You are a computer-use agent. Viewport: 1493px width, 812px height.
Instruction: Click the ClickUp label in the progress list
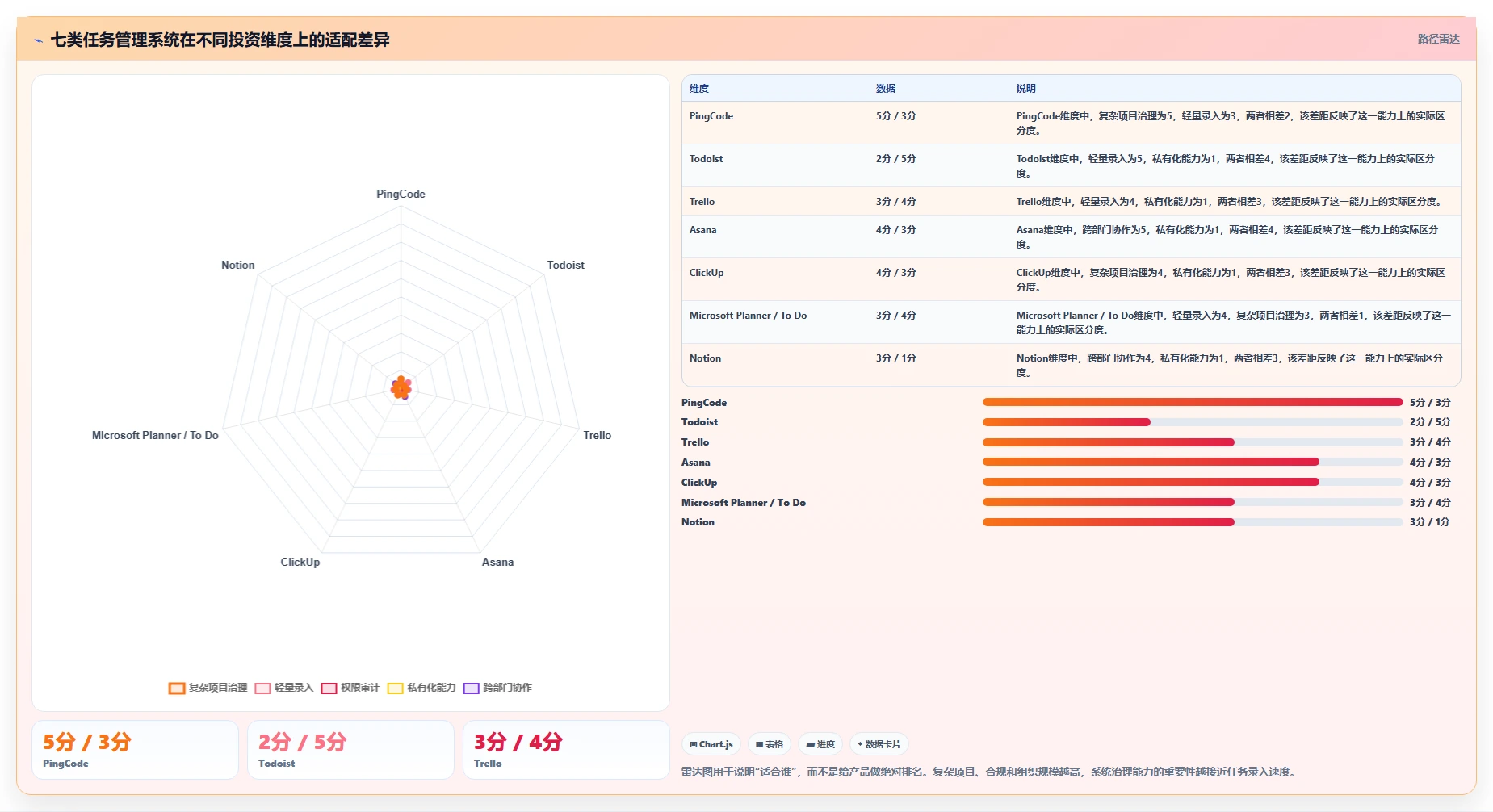click(x=699, y=483)
